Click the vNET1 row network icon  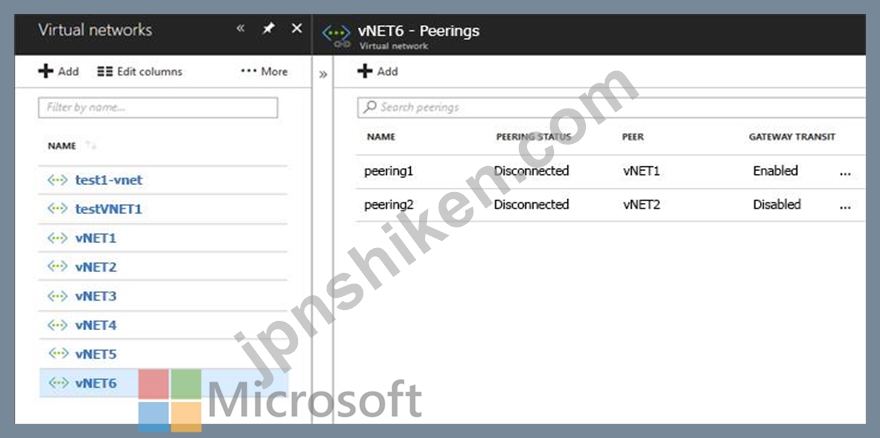coord(57,238)
